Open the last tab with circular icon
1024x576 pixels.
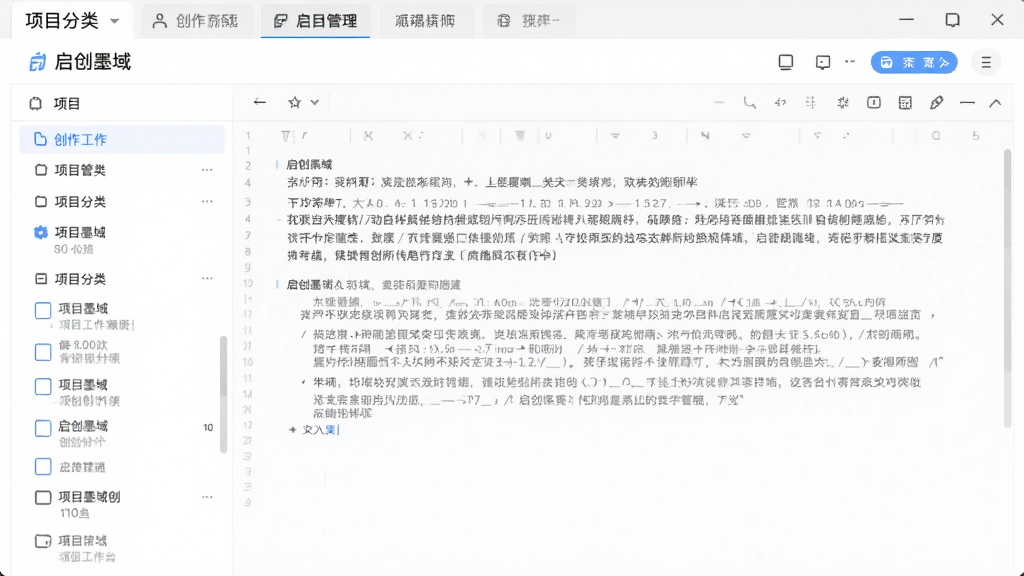tap(528, 21)
